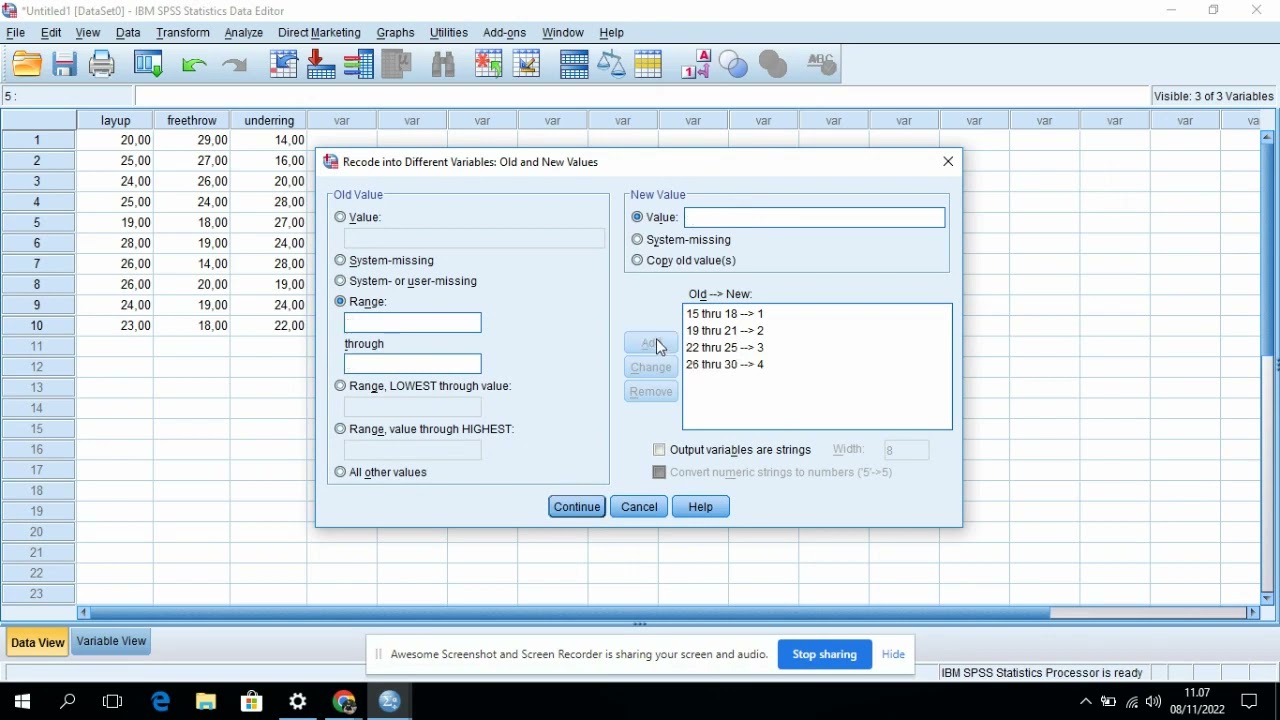Recall recently used dialogs icon
The height and width of the screenshot is (720, 1280).
click(148, 65)
